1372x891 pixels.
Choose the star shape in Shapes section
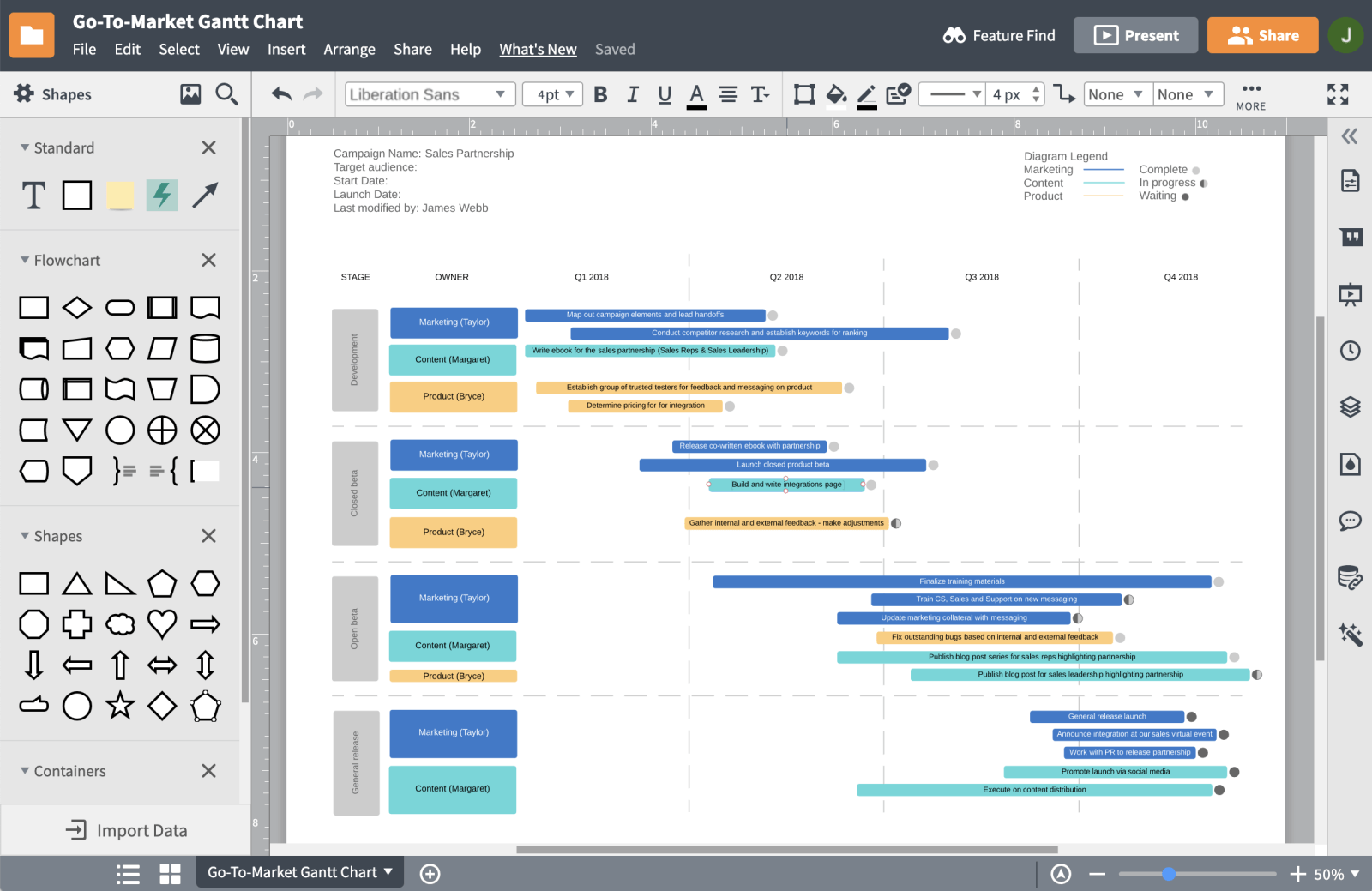pos(120,706)
